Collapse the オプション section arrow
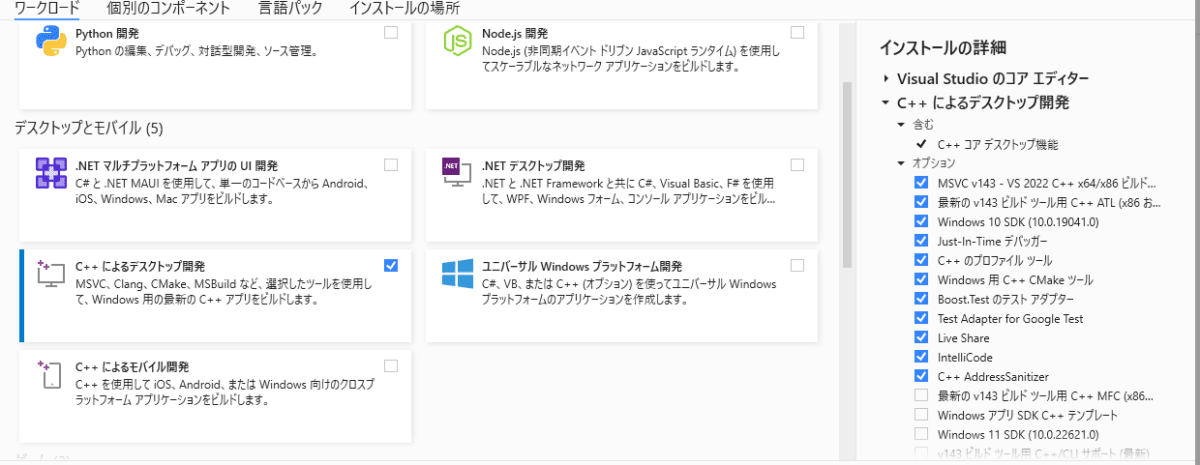The image size is (1200, 465). [901, 163]
